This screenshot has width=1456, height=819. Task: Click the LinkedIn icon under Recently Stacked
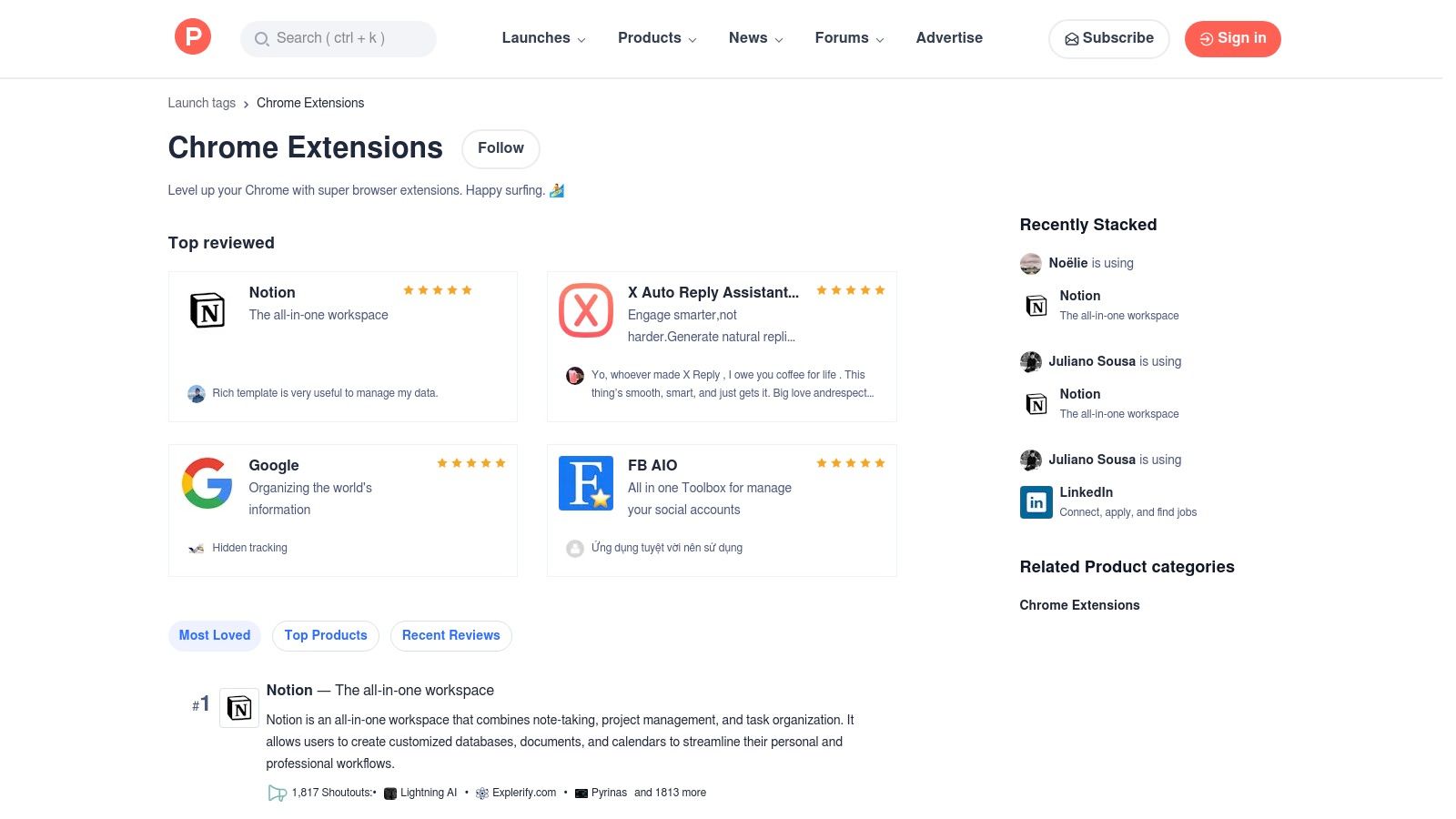coord(1036,501)
